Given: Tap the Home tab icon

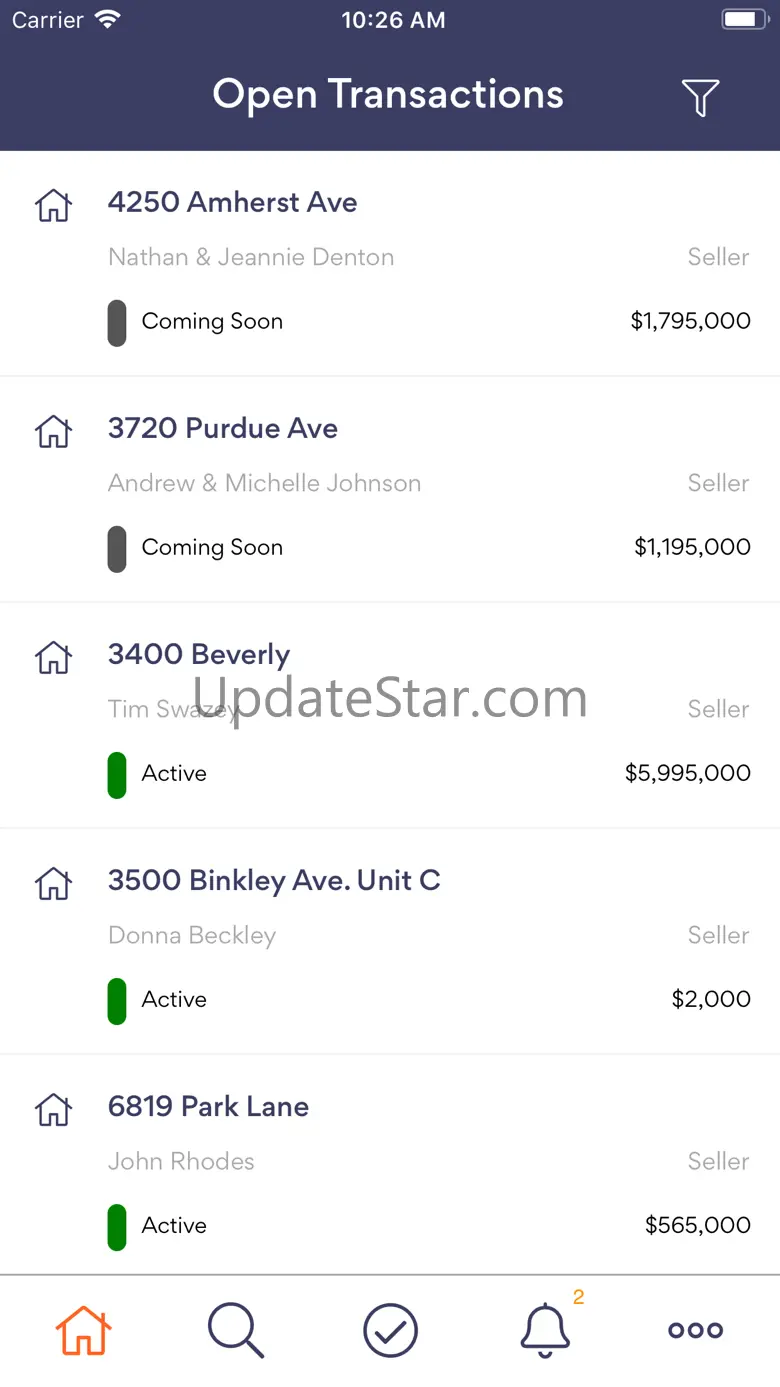Looking at the screenshot, I should pyautogui.click(x=83, y=1330).
